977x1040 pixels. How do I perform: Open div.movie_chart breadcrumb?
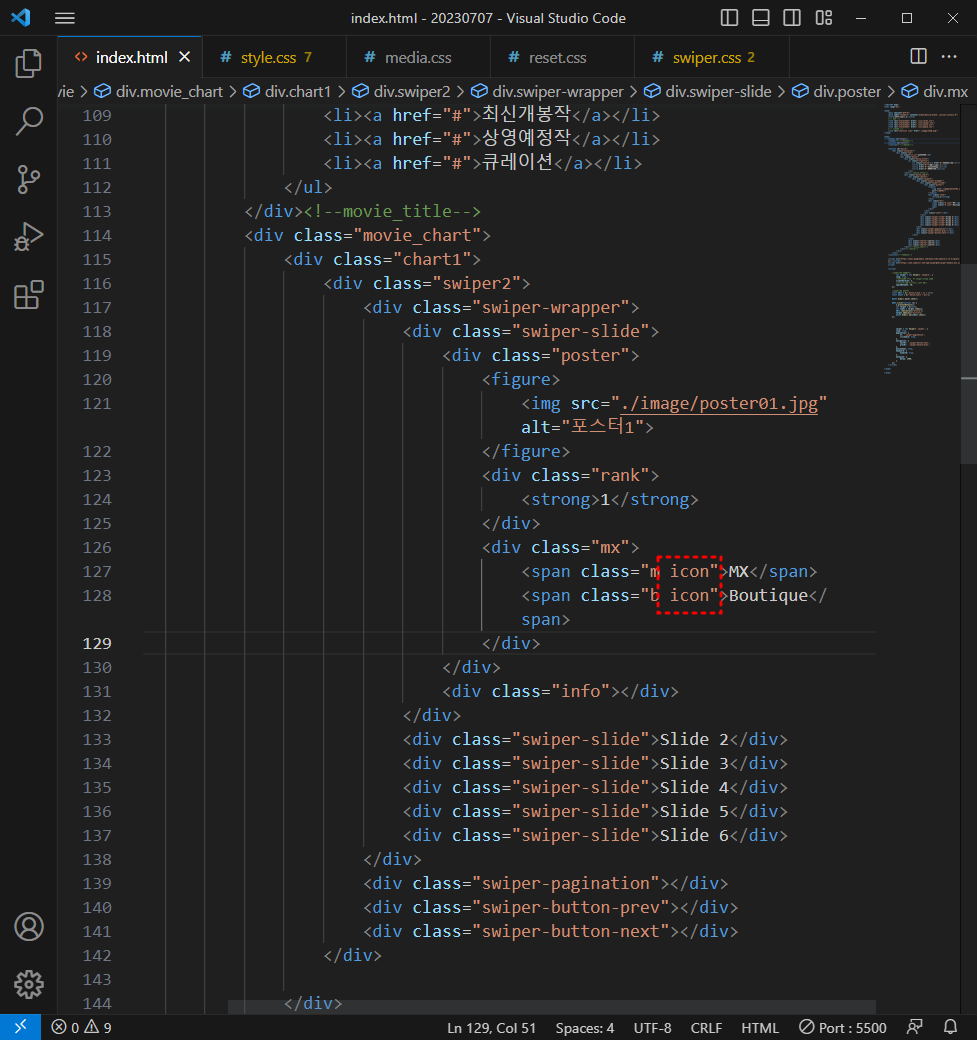[159, 92]
